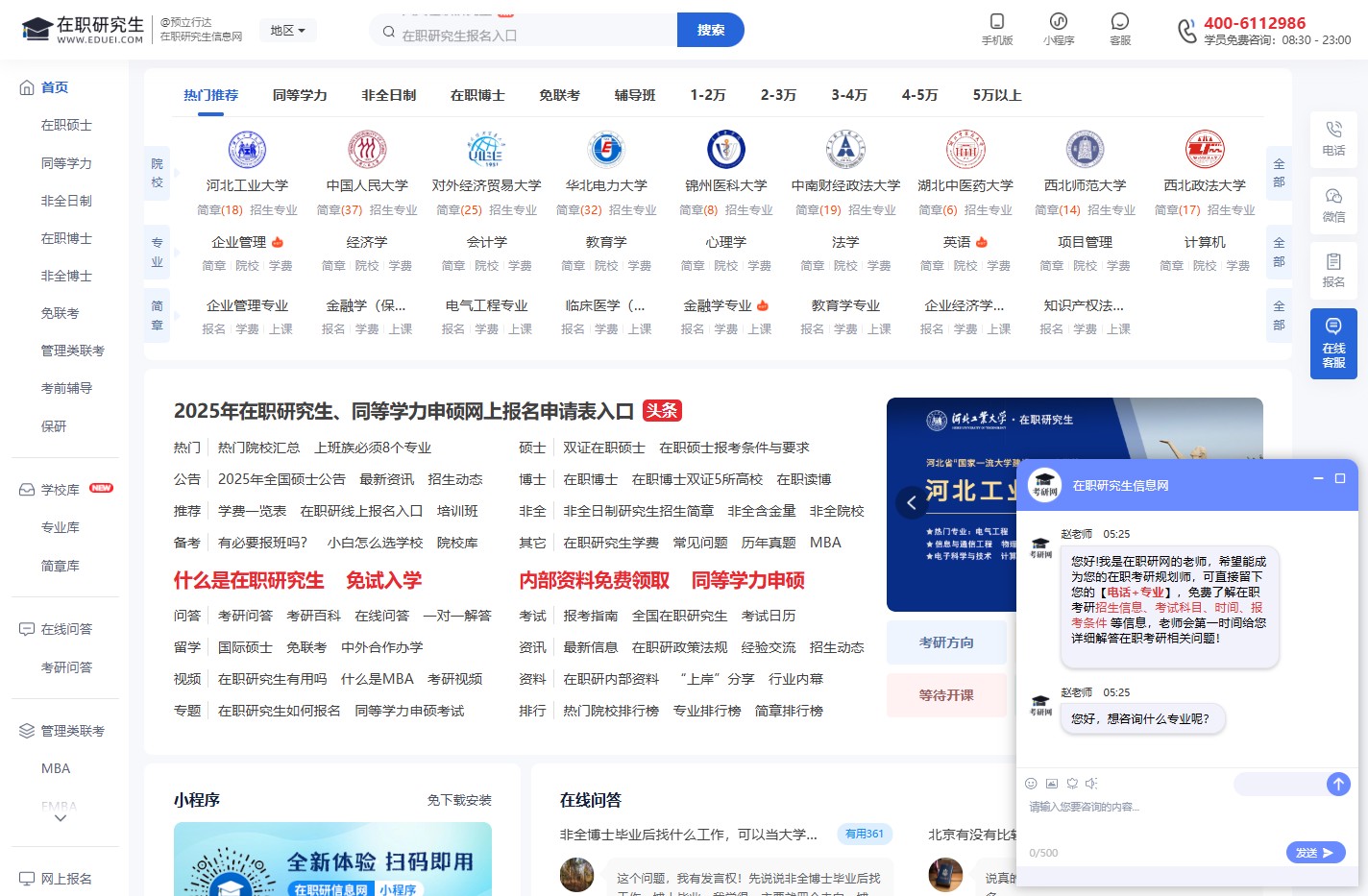
Task: Expand 全部 for the 简章 row
Action: (x=1279, y=316)
